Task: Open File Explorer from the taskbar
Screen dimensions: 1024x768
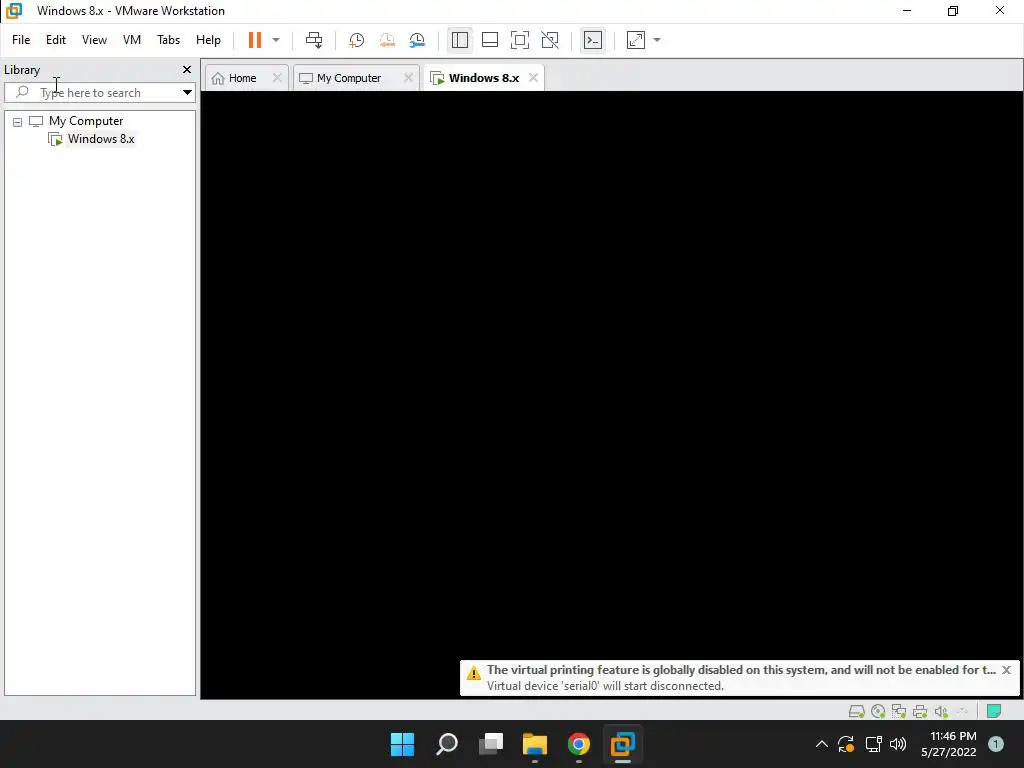Action: click(535, 744)
